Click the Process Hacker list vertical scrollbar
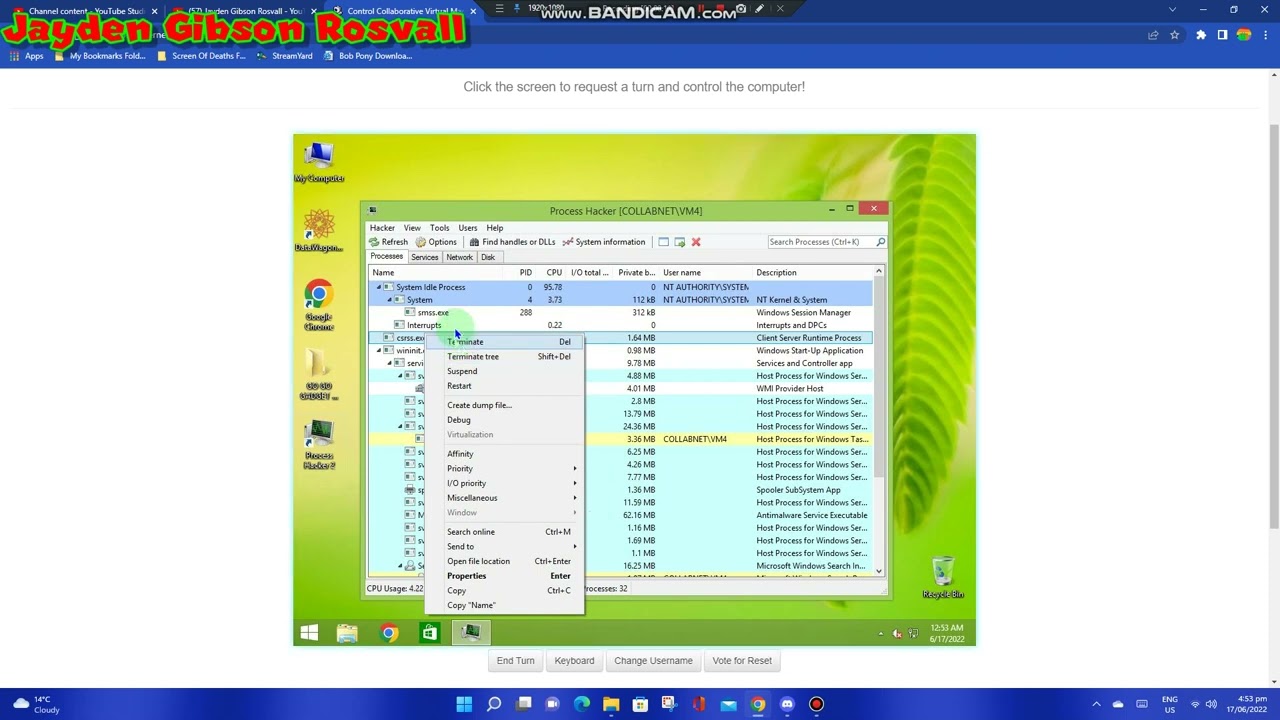This screenshot has width=1280, height=720. [x=879, y=420]
